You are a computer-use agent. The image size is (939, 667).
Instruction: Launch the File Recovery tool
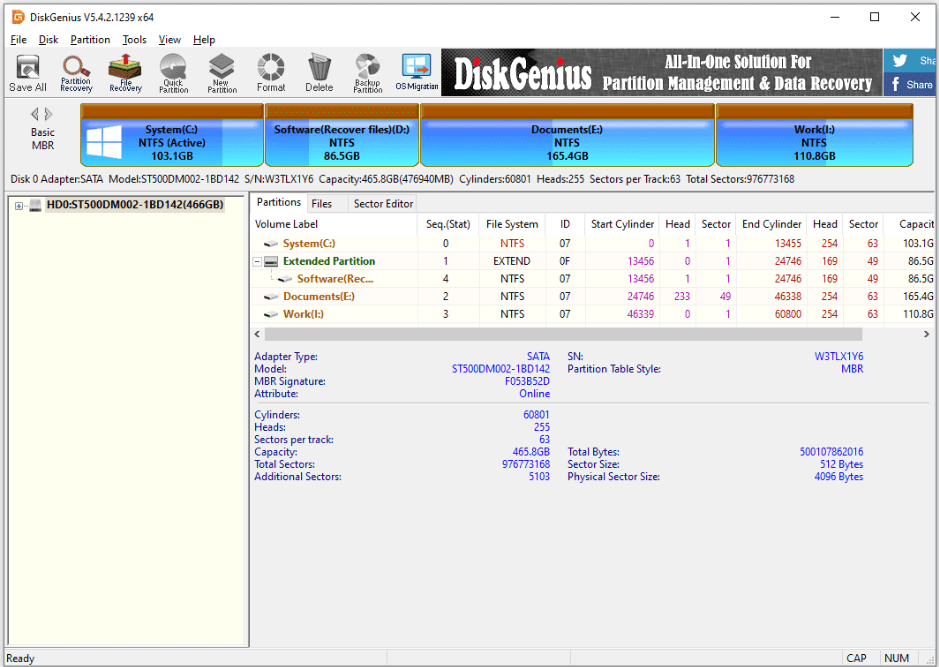(x=125, y=73)
